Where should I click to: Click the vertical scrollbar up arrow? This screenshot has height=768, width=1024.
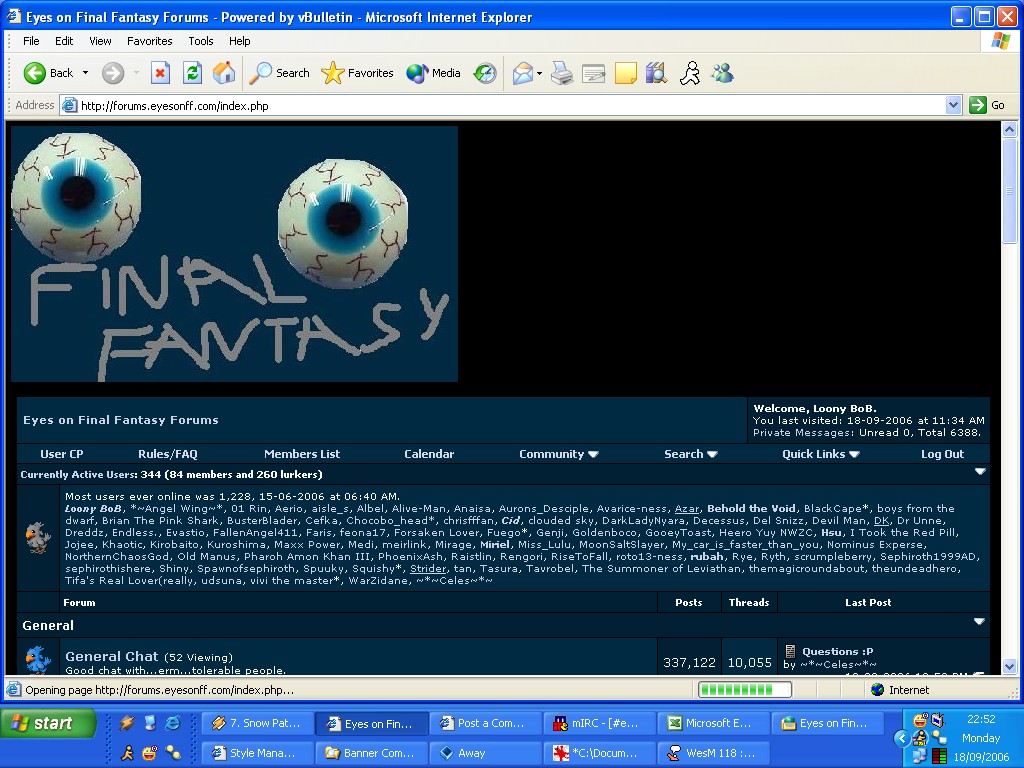1010,129
